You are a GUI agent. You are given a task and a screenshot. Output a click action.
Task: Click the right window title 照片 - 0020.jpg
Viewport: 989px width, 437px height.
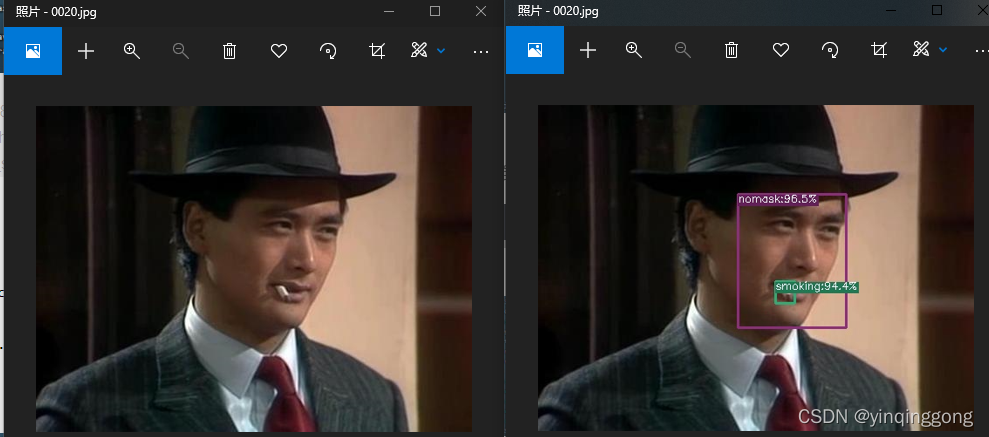[558, 11]
